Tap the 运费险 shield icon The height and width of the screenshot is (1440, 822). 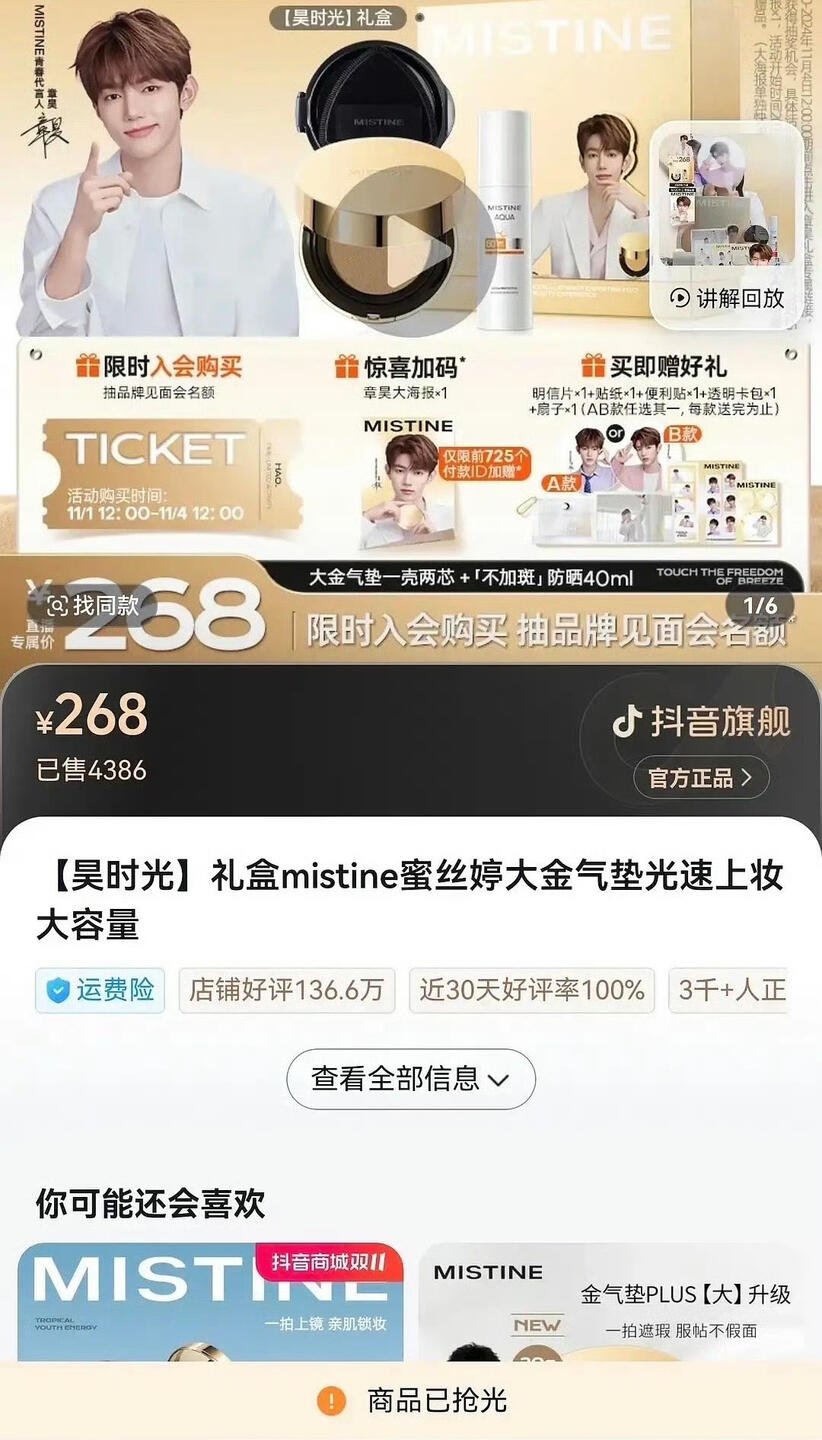58,990
